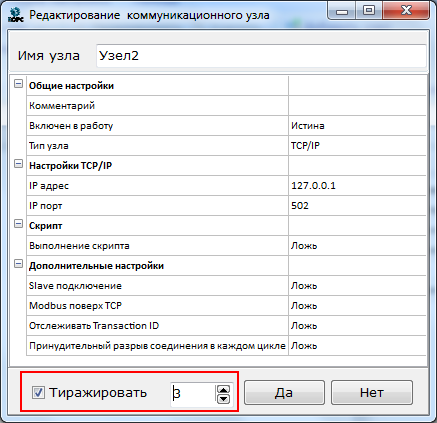Collapse the Скрипт group

click(18, 224)
